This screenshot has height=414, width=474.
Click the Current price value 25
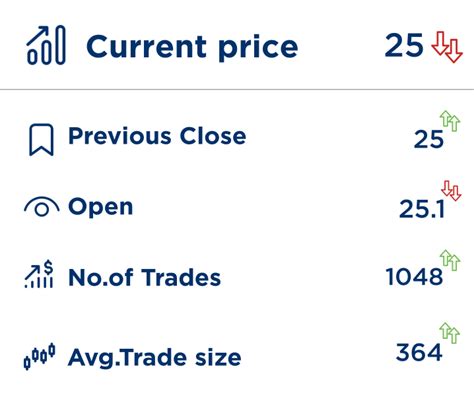pos(404,45)
